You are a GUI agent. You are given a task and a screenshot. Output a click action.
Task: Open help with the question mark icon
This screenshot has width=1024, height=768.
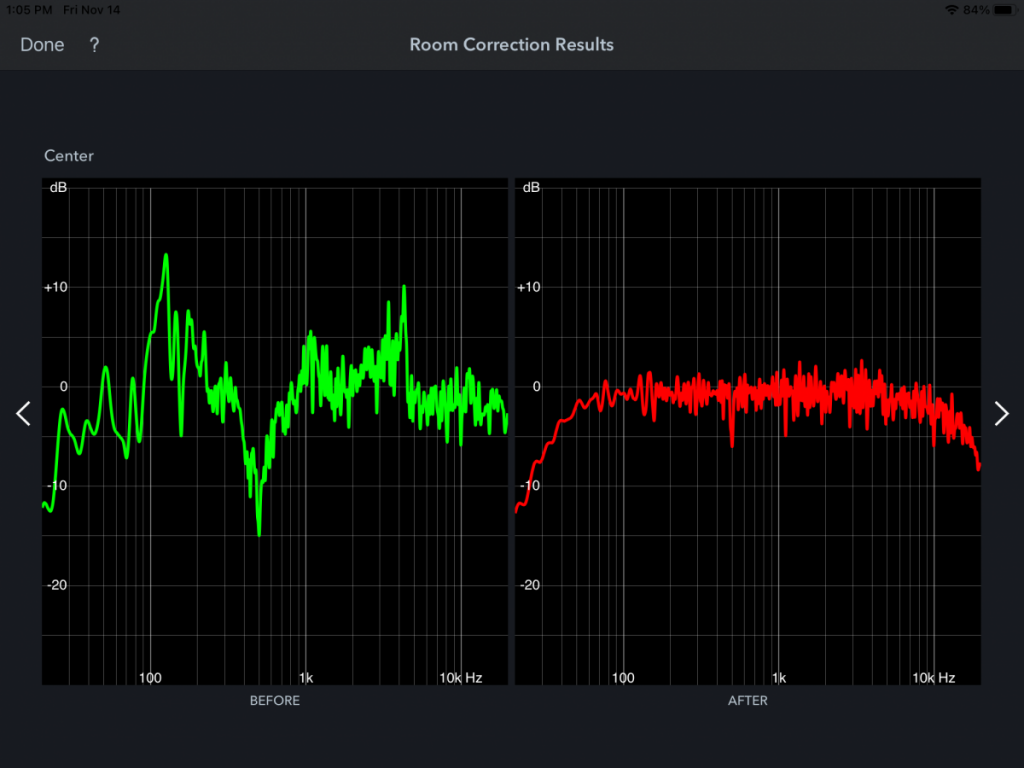point(94,45)
